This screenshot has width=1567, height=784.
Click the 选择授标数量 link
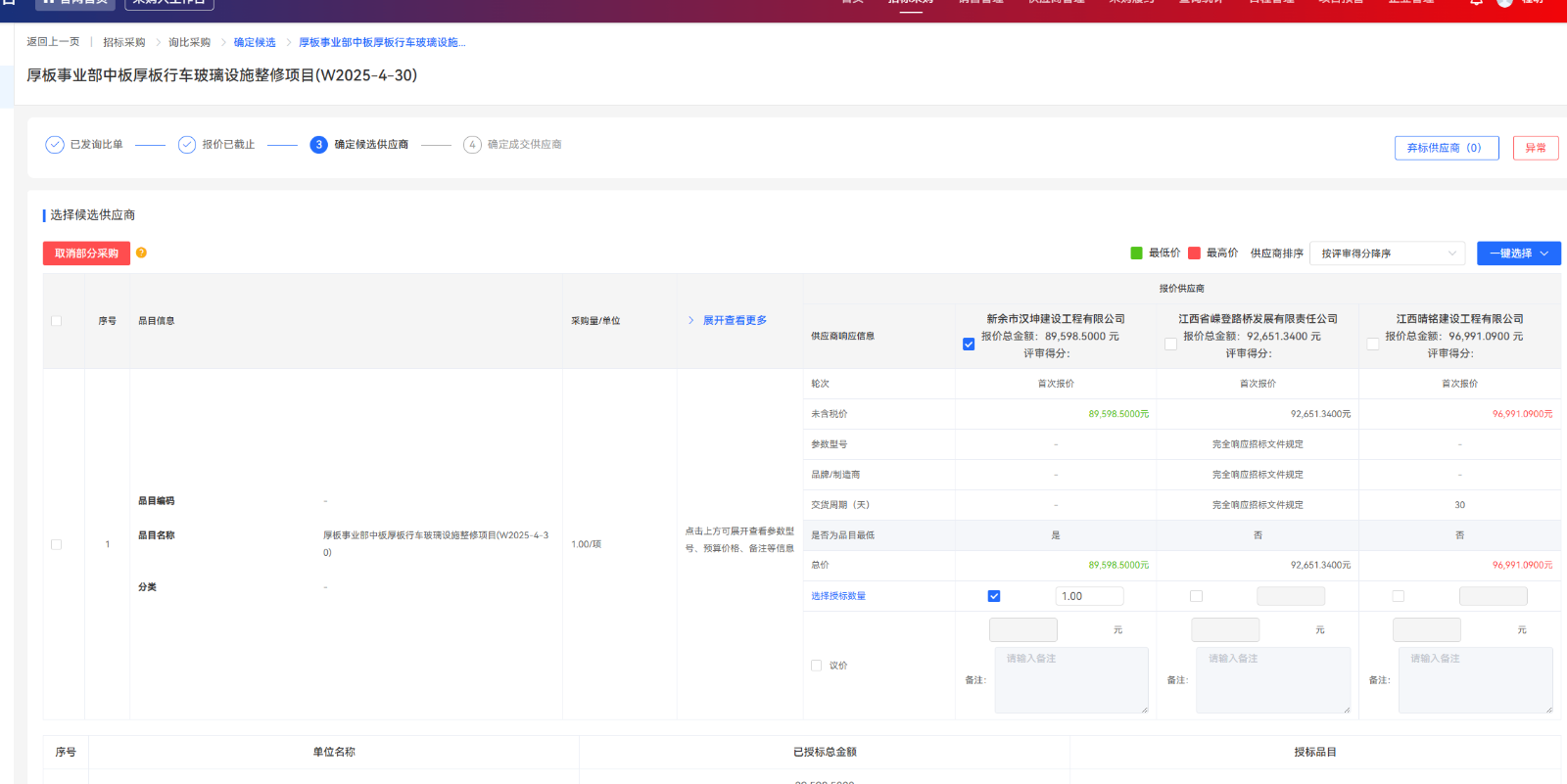click(x=838, y=596)
